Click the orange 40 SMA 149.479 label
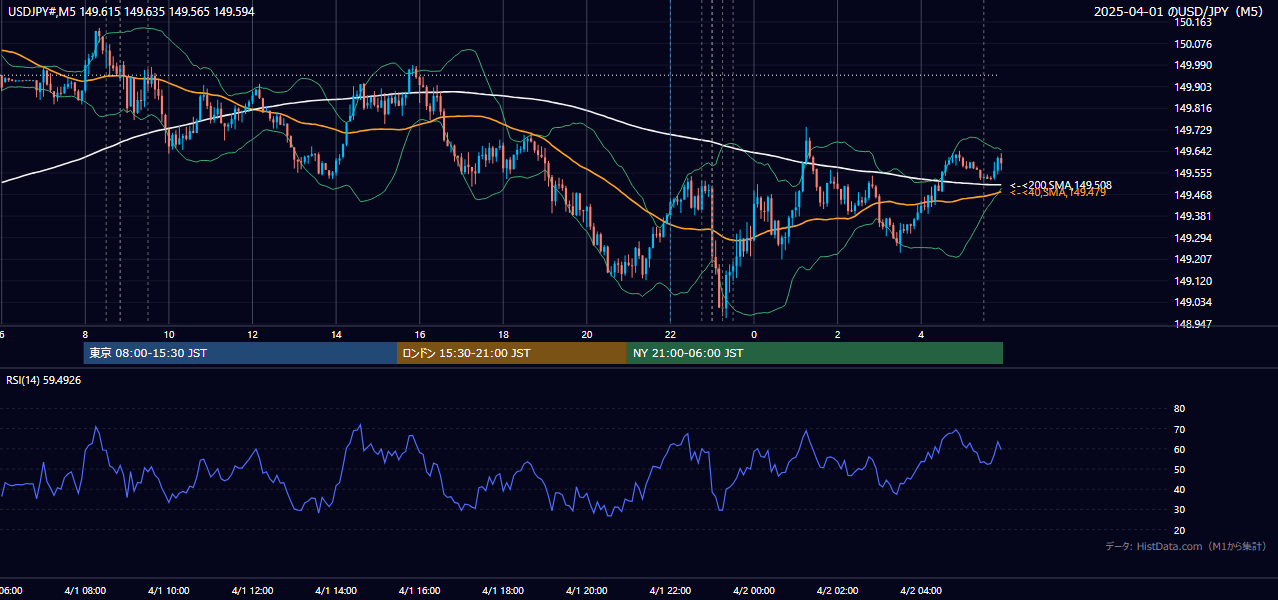The image size is (1278, 600). click(1058, 192)
